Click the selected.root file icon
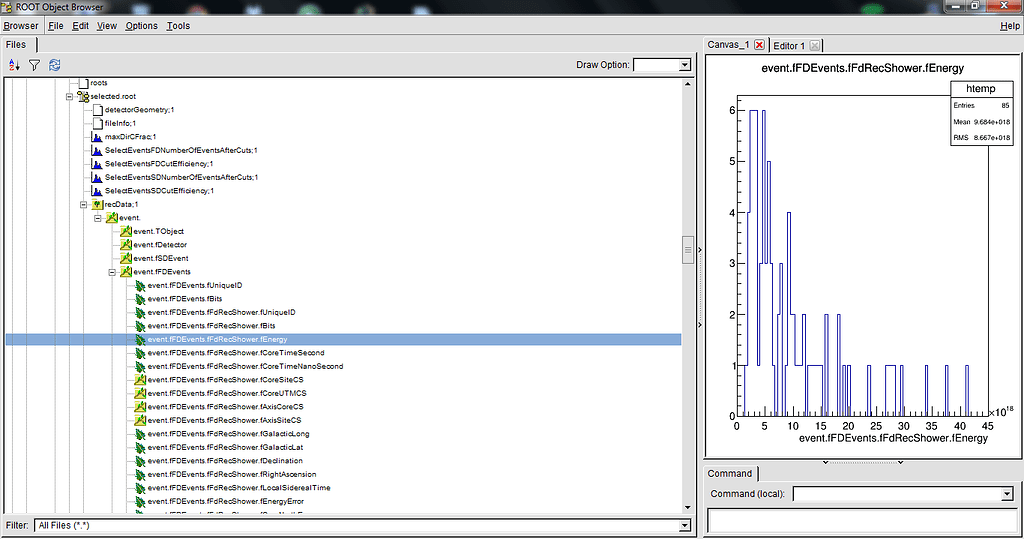This screenshot has height=539, width=1024. pyautogui.click(x=83, y=97)
